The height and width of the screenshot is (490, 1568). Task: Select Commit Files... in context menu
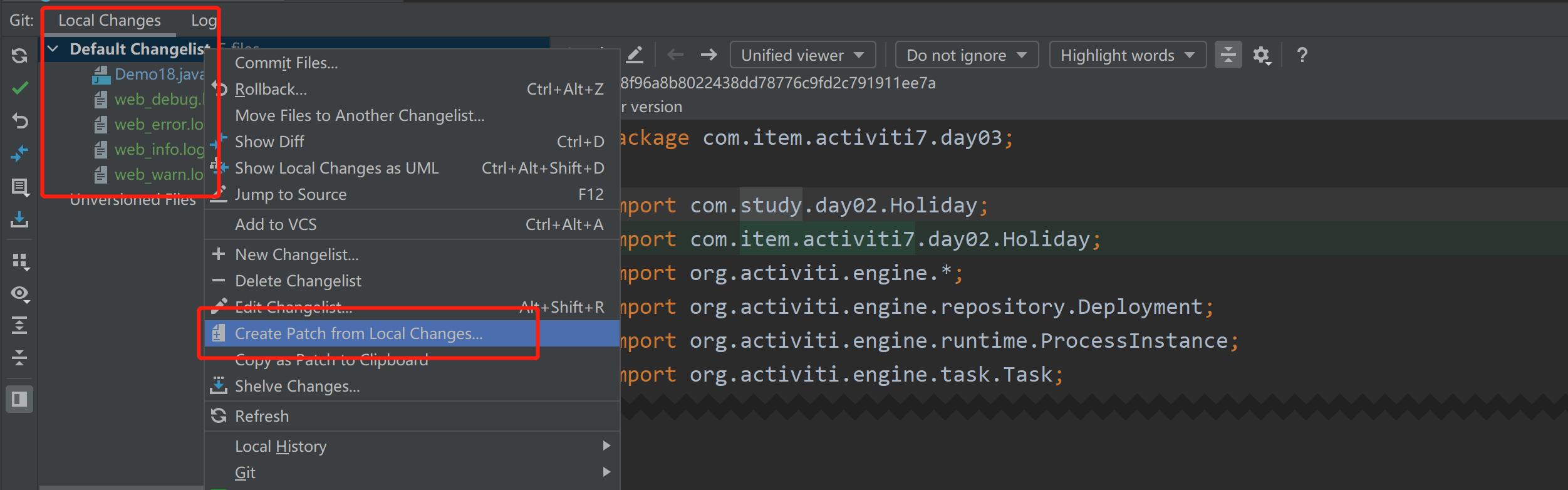[x=412, y=63]
